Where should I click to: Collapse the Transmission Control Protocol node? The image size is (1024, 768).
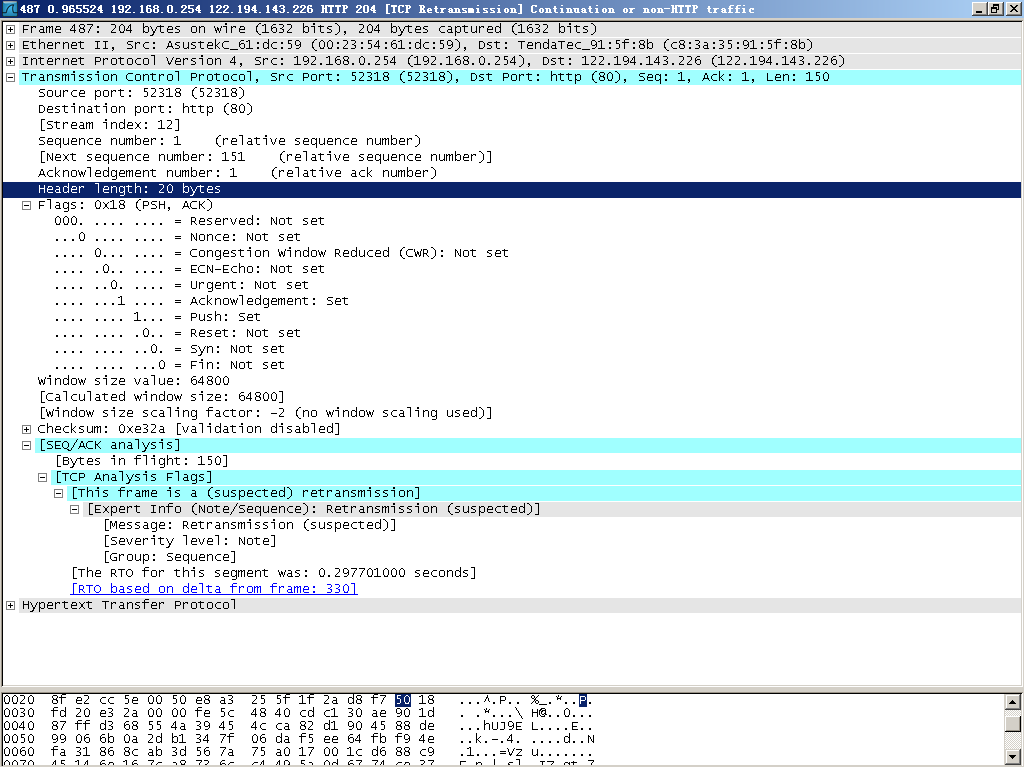coord(10,77)
